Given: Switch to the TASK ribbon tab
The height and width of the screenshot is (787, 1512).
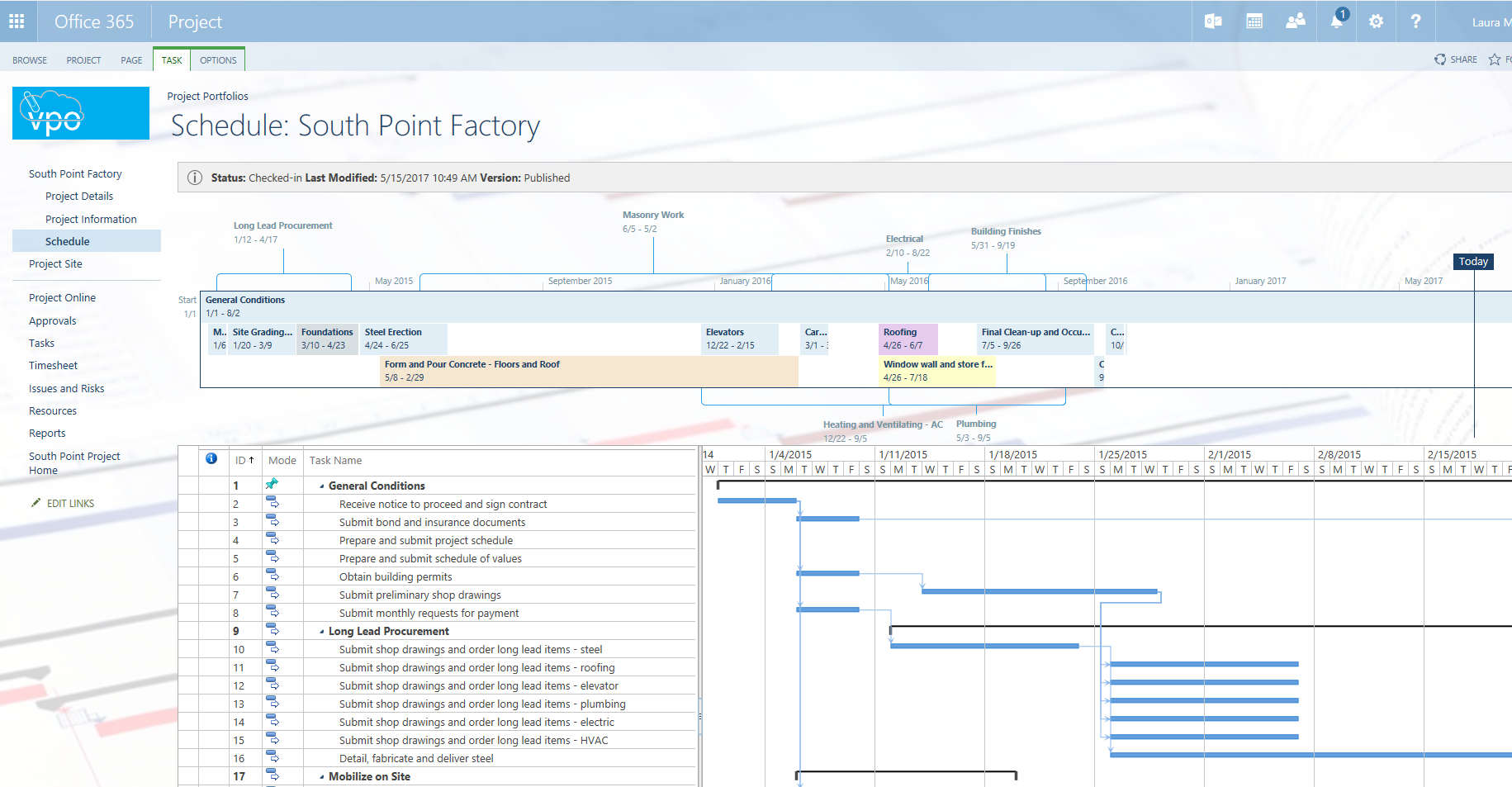Looking at the screenshot, I should coord(172,60).
